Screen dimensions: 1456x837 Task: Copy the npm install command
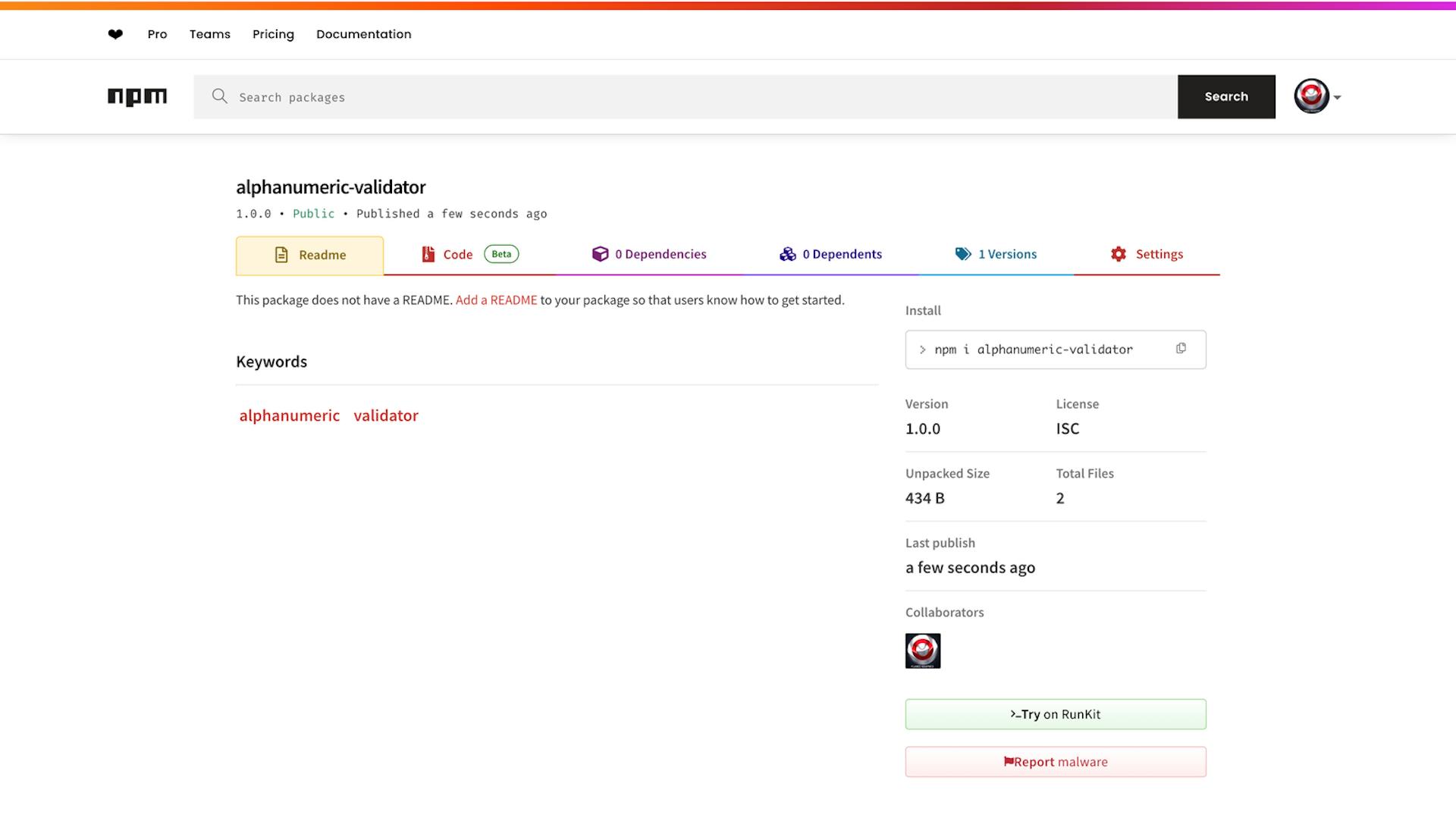tap(1181, 349)
